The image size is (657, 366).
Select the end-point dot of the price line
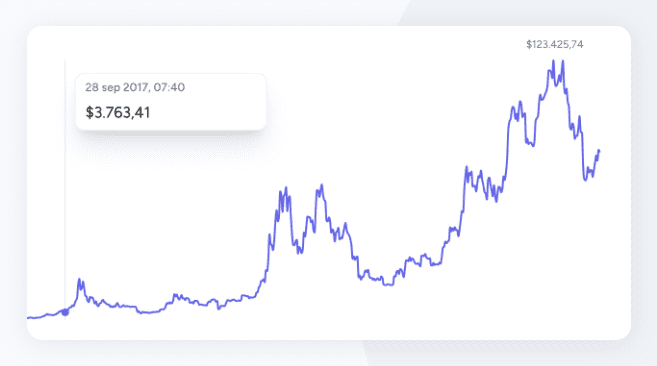tap(599, 151)
